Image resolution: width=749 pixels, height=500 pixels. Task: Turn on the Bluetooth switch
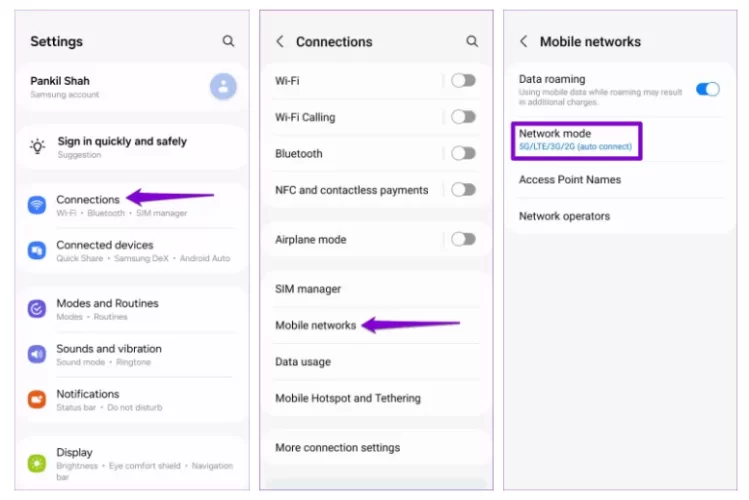click(463, 153)
